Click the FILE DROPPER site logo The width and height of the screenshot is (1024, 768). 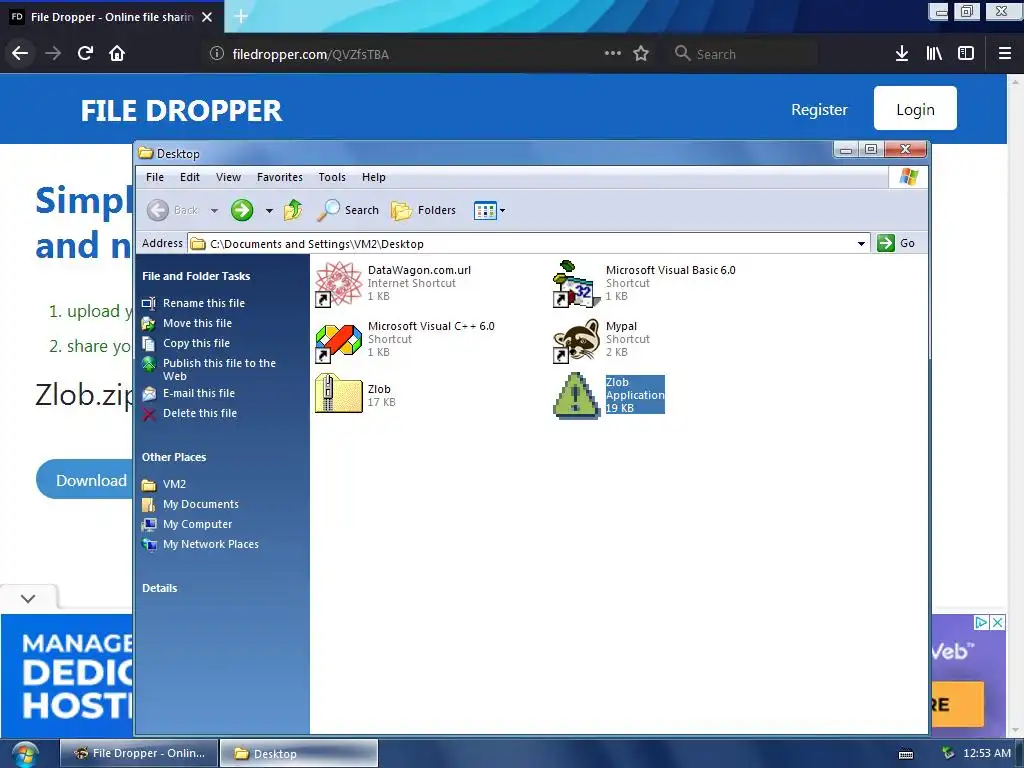182,110
